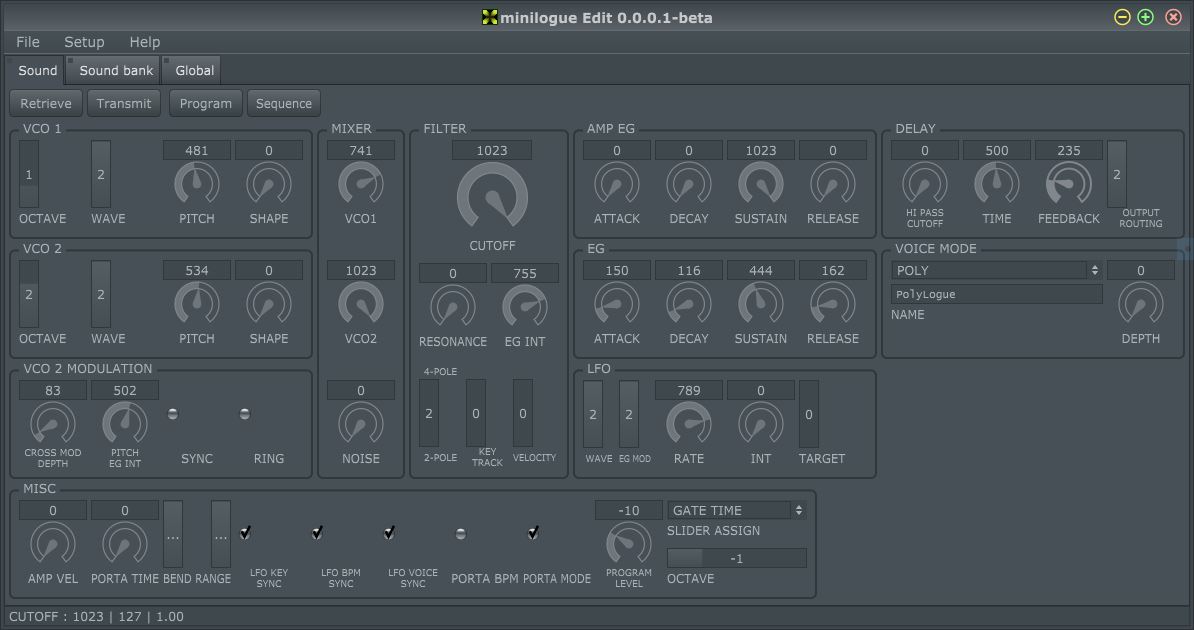Image resolution: width=1194 pixels, height=630 pixels.
Task: Click the LFO TARGET slider
Action: tap(809, 414)
